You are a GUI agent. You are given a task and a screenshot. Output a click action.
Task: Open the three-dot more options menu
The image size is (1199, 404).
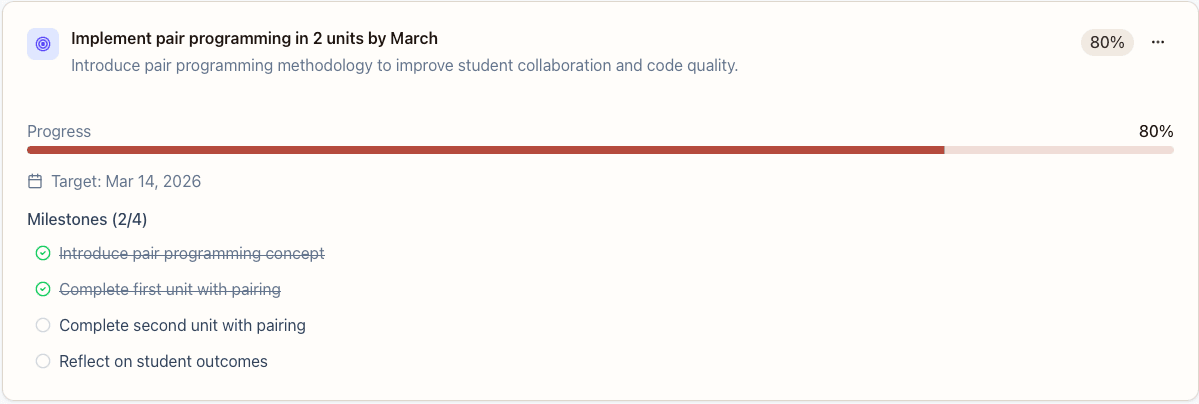pyautogui.click(x=1158, y=42)
